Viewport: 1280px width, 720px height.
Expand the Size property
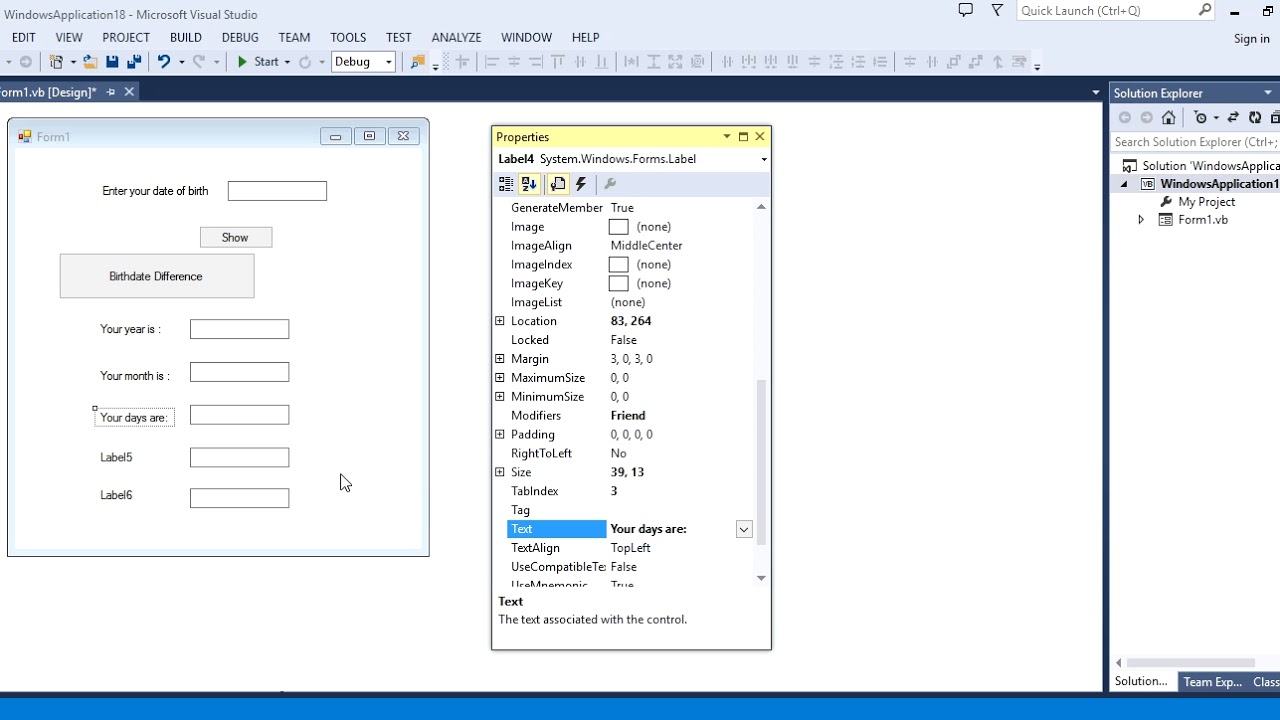(x=500, y=472)
